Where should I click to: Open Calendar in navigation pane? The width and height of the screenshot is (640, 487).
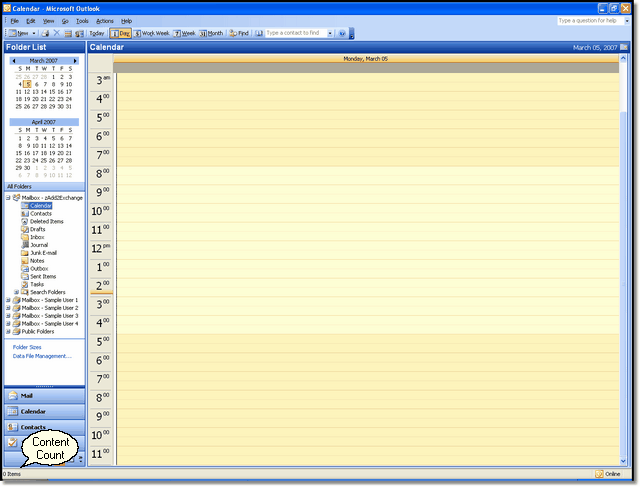[44, 411]
